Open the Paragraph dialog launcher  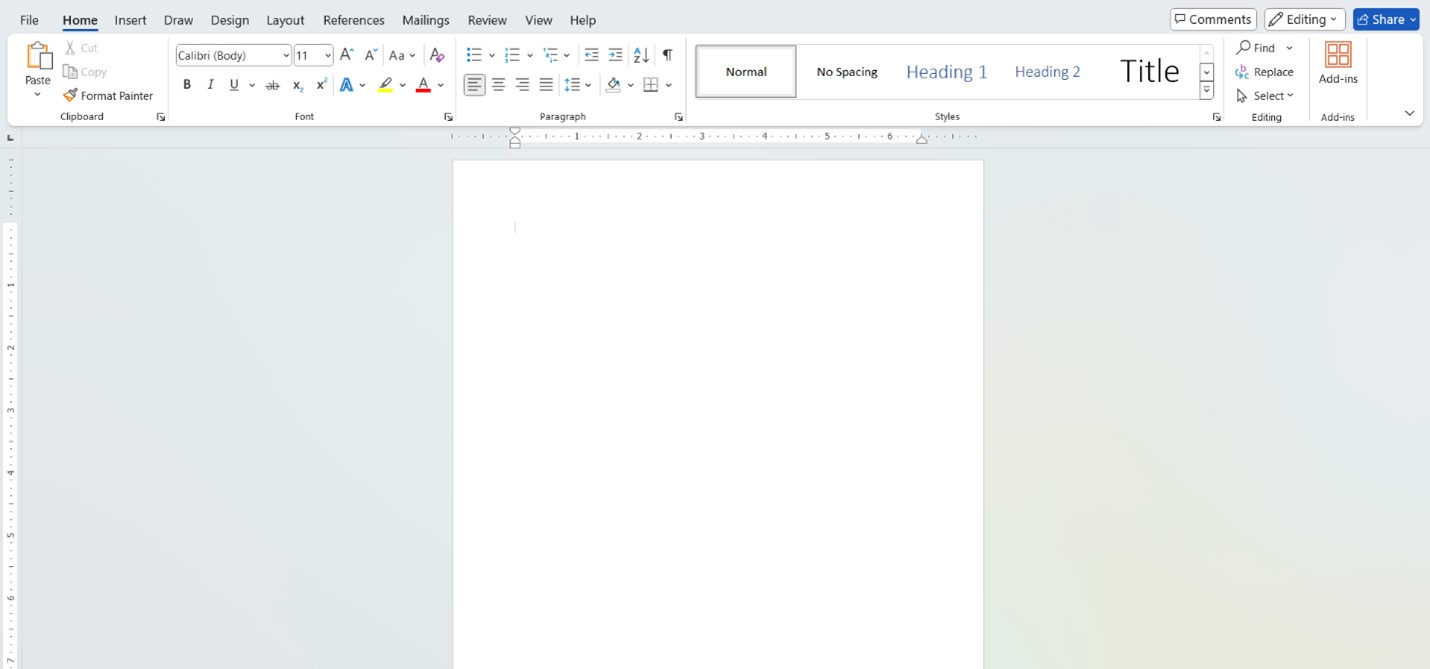click(679, 116)
